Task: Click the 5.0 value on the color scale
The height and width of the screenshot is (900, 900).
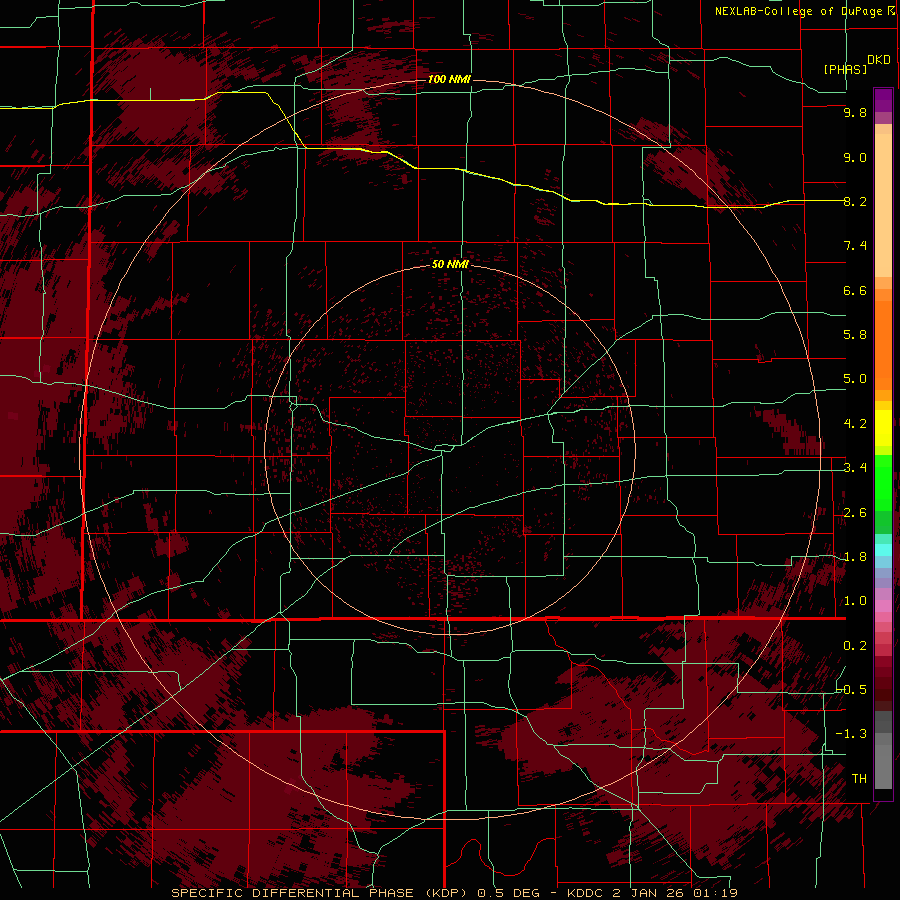Action: (x=855, y=379)
